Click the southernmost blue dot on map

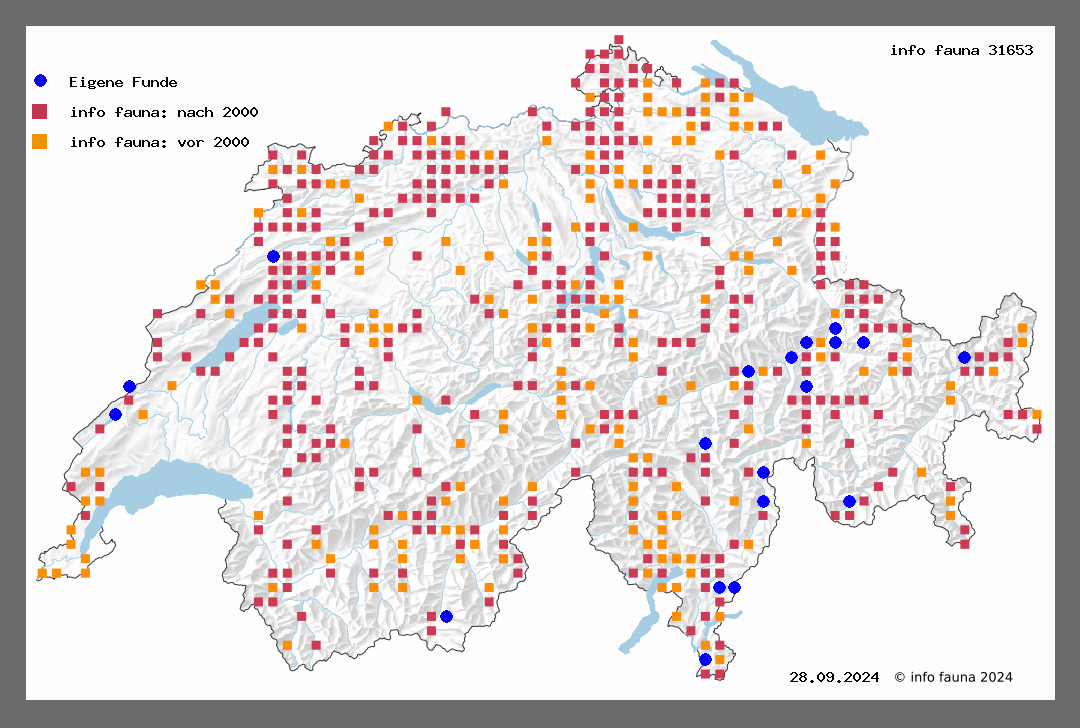pos(705,659)
